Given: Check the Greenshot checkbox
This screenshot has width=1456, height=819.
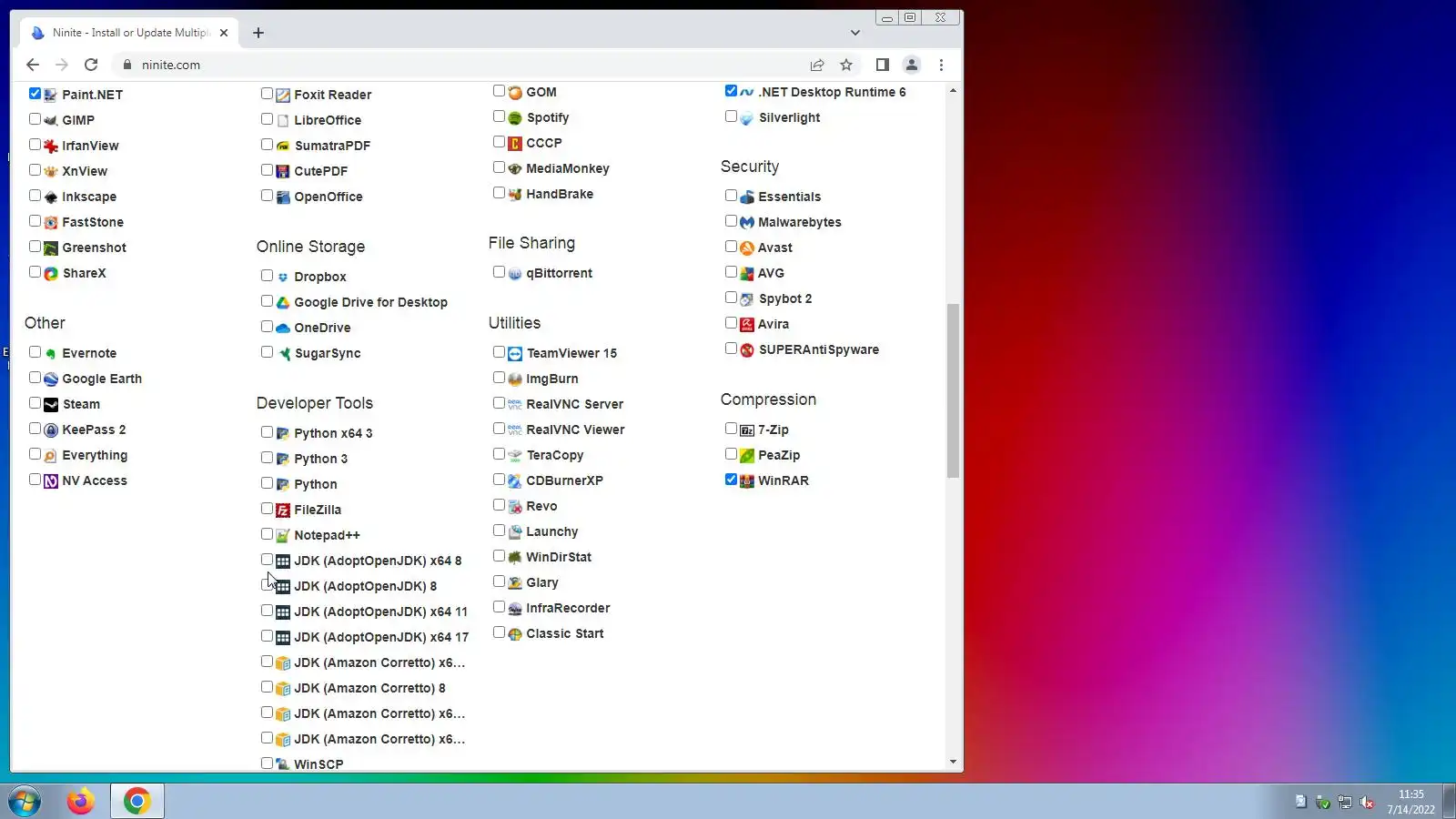Looking at the screenshot, I should coord(35,247).
